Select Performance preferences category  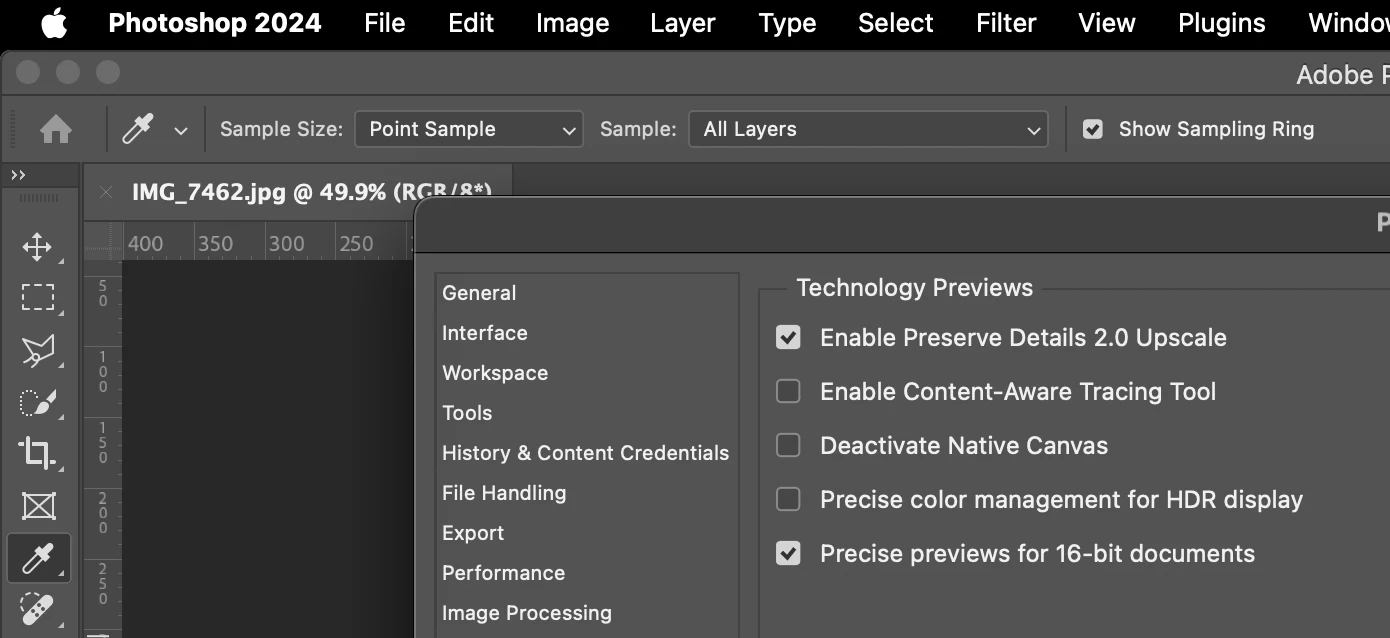point(504,573)
